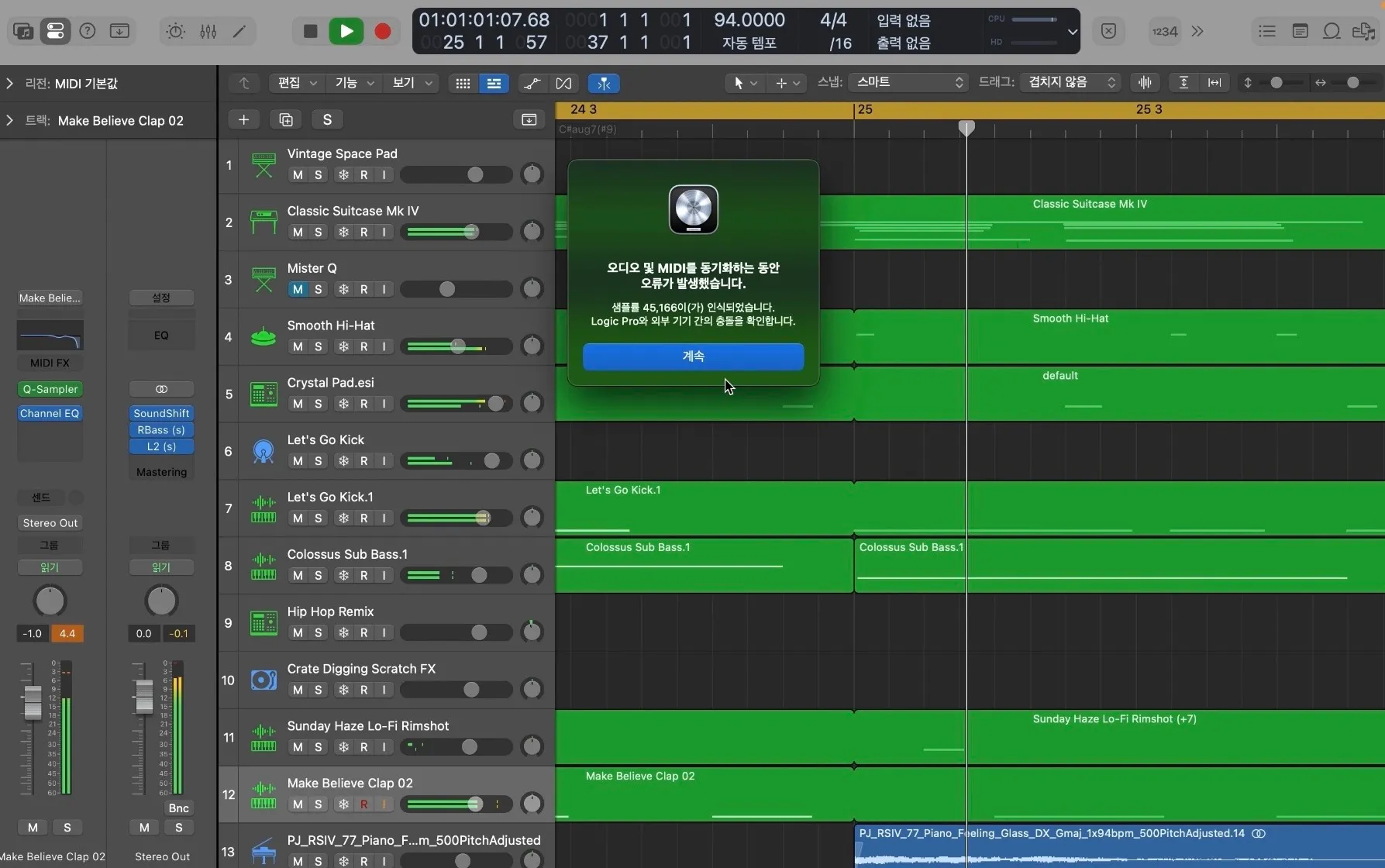Open the Loop Browser icon
The width and height of the screenshot is (1385, 868).
point(1332,31)
